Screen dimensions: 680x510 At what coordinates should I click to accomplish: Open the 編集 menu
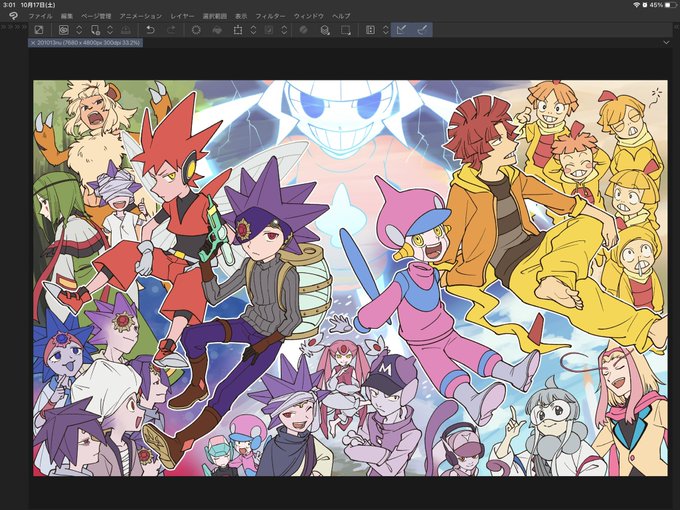67,16
